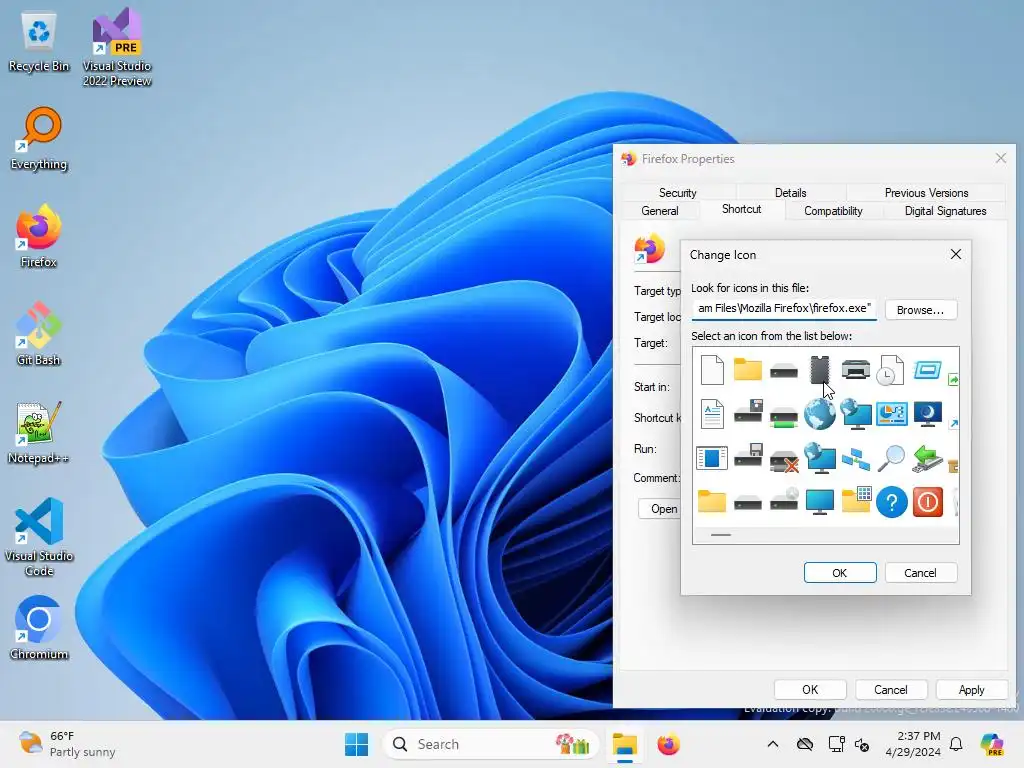Viewport: 1024px width, 768px height.
Task: Expand the hidden system tray icons chevron
Action: [x=773, y=744]
